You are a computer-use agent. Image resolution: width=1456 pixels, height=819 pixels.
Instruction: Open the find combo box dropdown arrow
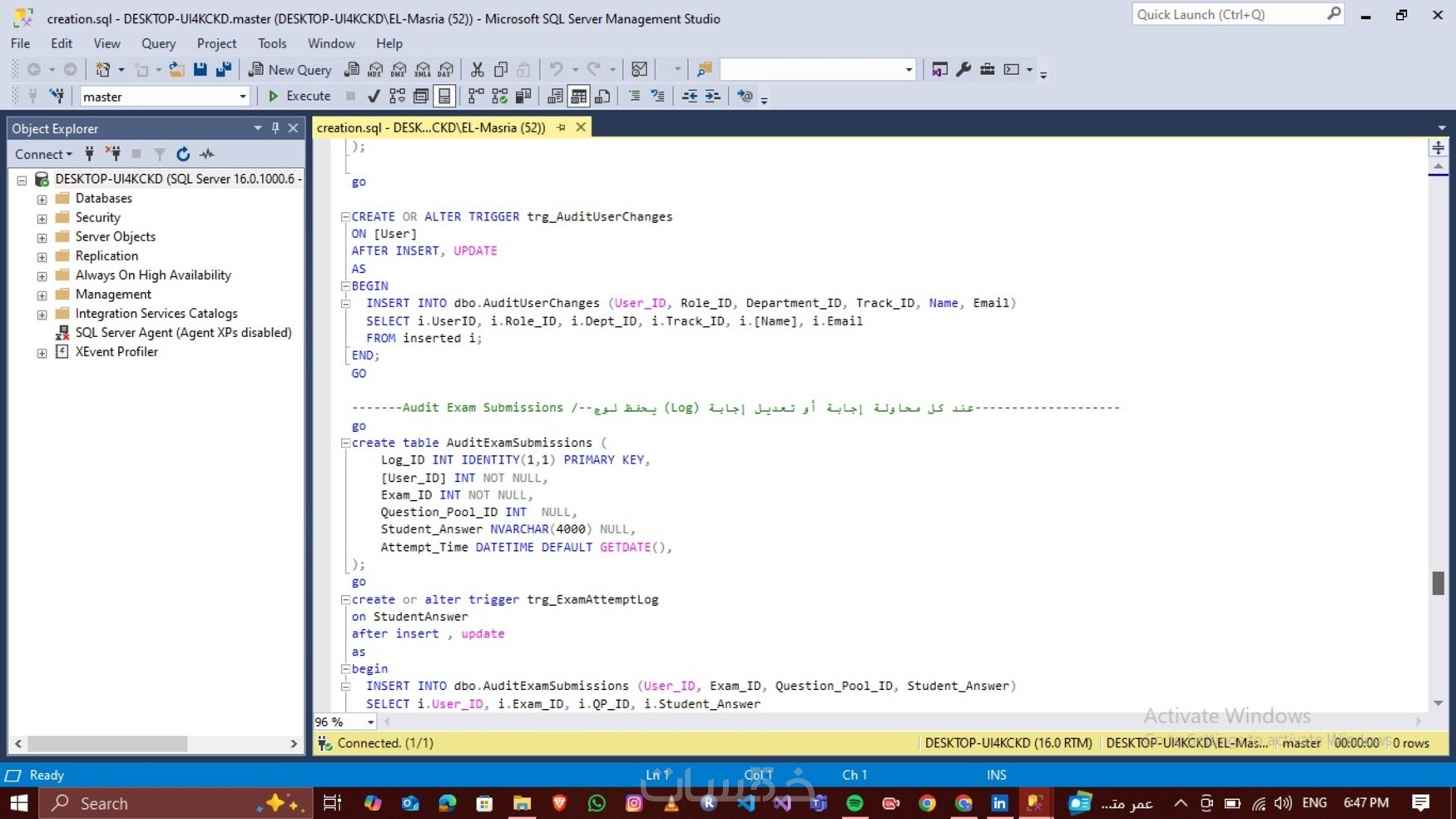click(909, 70)
